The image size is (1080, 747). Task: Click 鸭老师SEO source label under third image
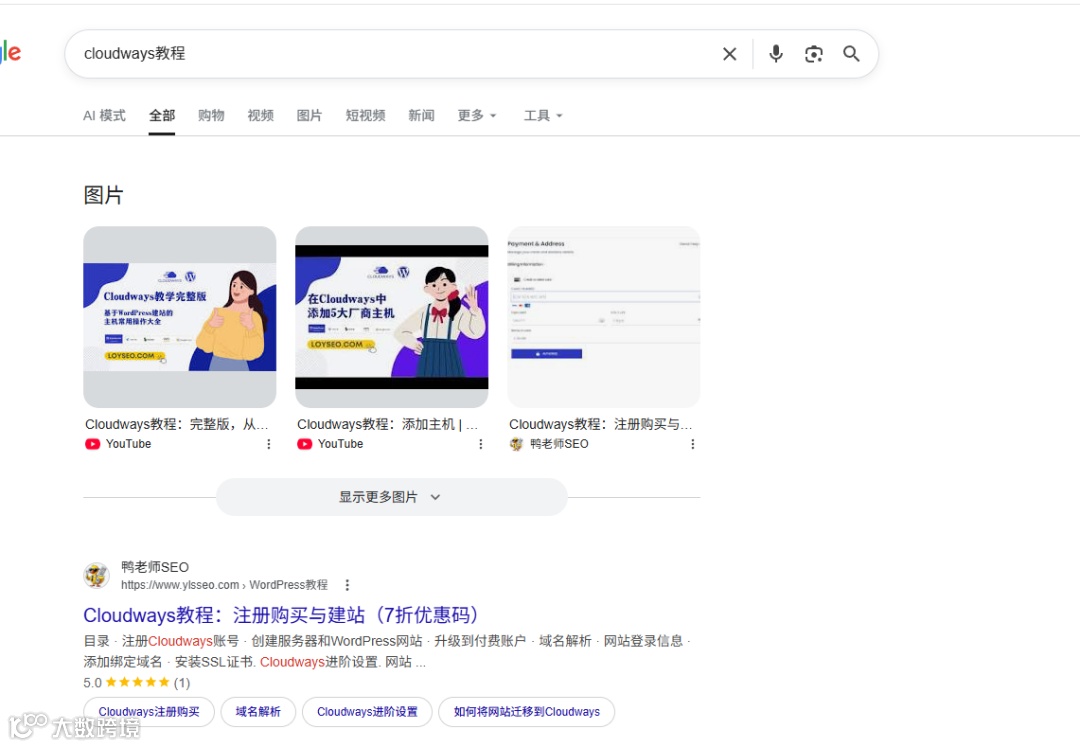(x=559, y=444)
